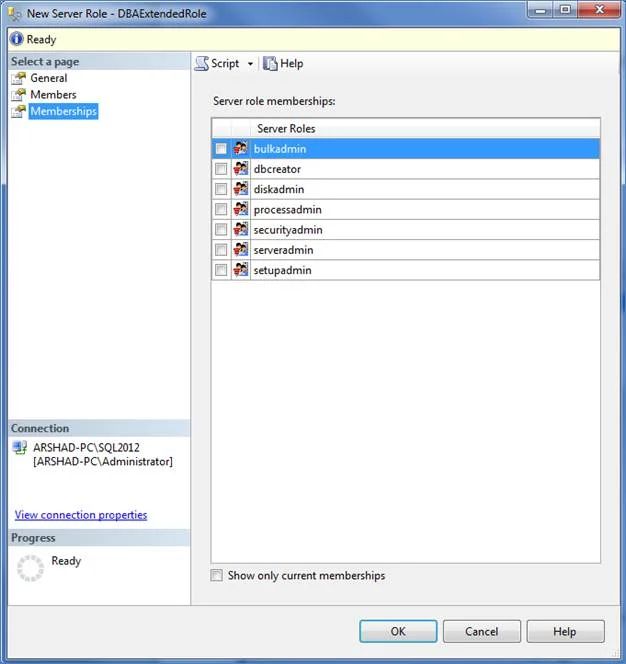Click the server connection icon

(19, 448)
